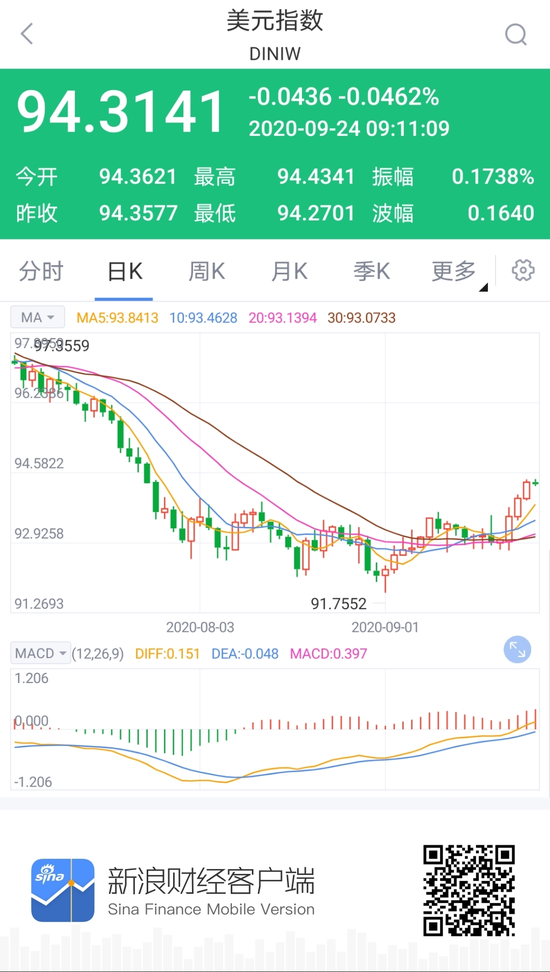
Task: Tap the 10:93.4628 MA legend
Action: click(x=204, y=318)
